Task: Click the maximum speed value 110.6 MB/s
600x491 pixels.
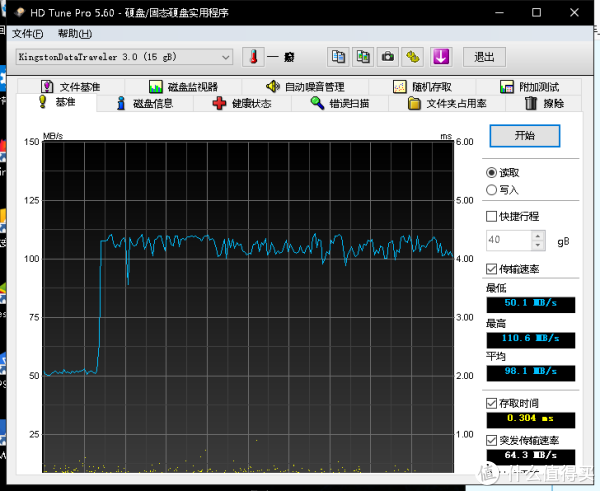Action: [530, 340]
